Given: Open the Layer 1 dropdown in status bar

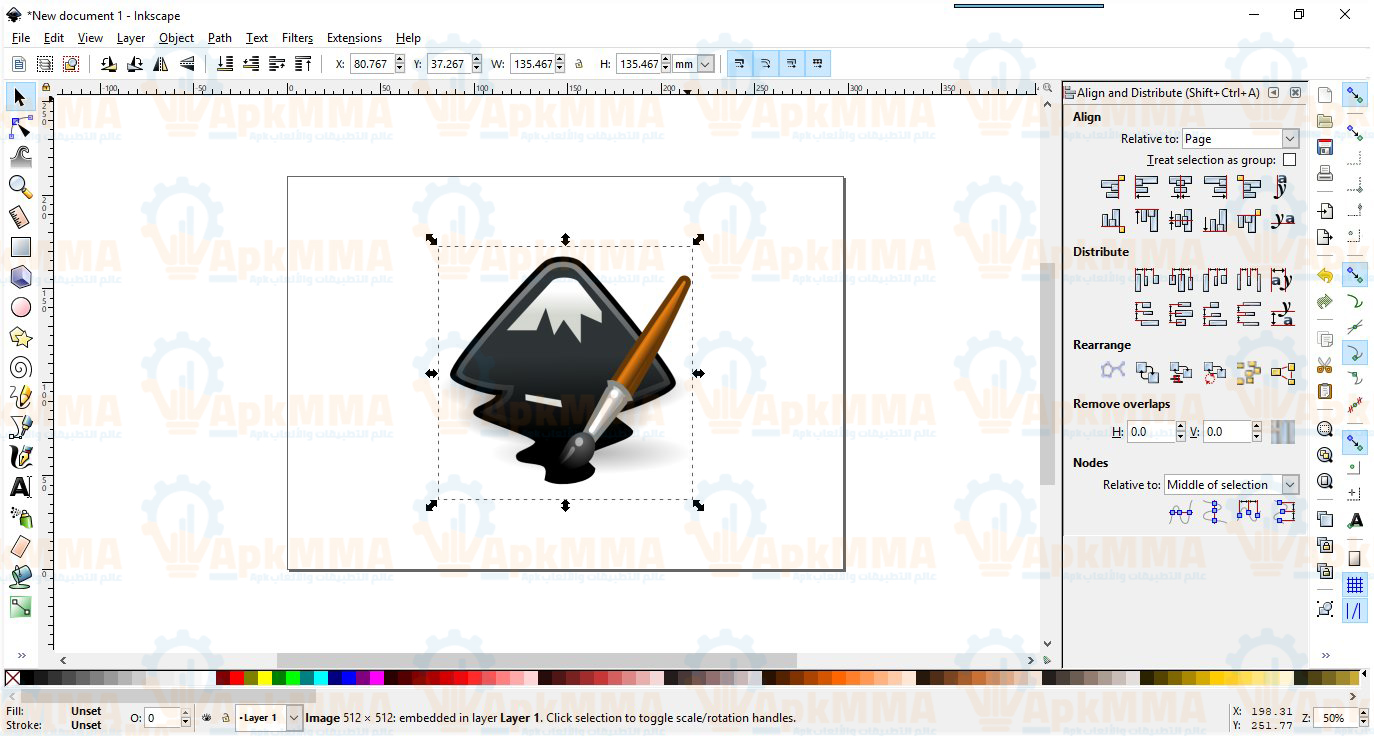Looking at the screenshot, I should tap(269, 718).
